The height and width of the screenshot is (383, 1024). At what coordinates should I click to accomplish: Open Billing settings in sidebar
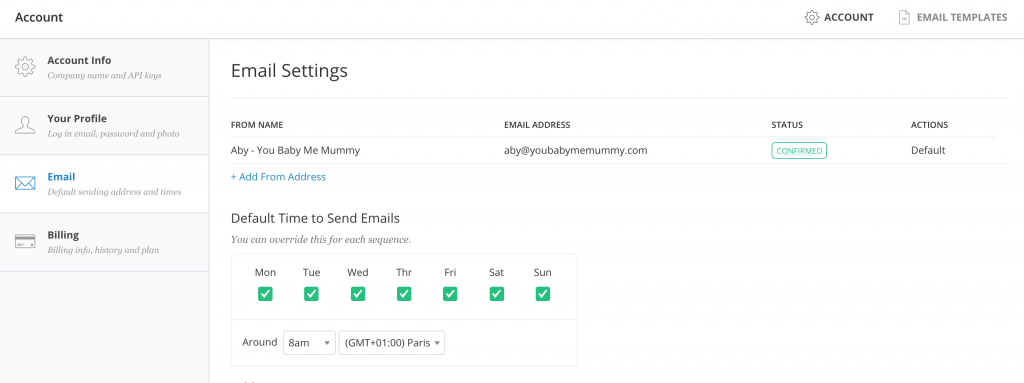(x=104, y=242)
